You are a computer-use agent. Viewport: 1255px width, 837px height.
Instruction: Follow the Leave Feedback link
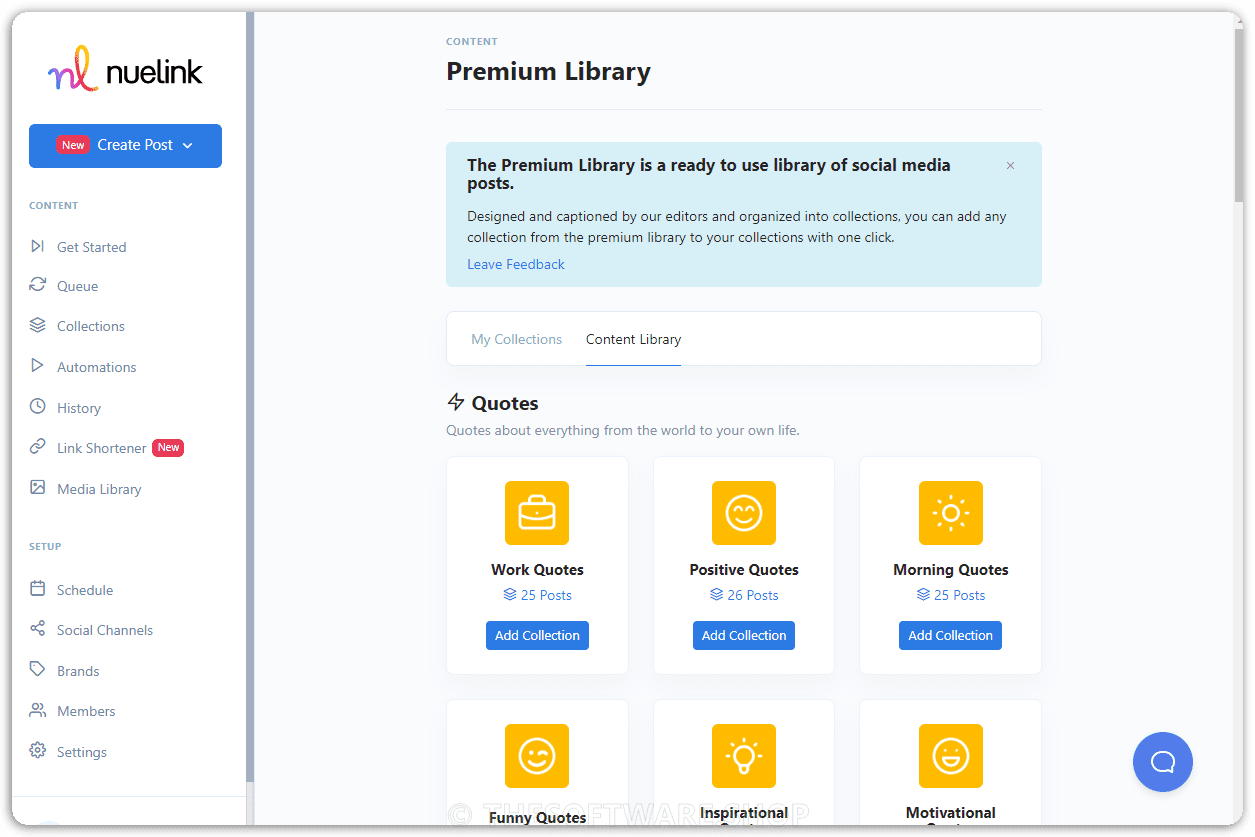click(x=516, y=264)
